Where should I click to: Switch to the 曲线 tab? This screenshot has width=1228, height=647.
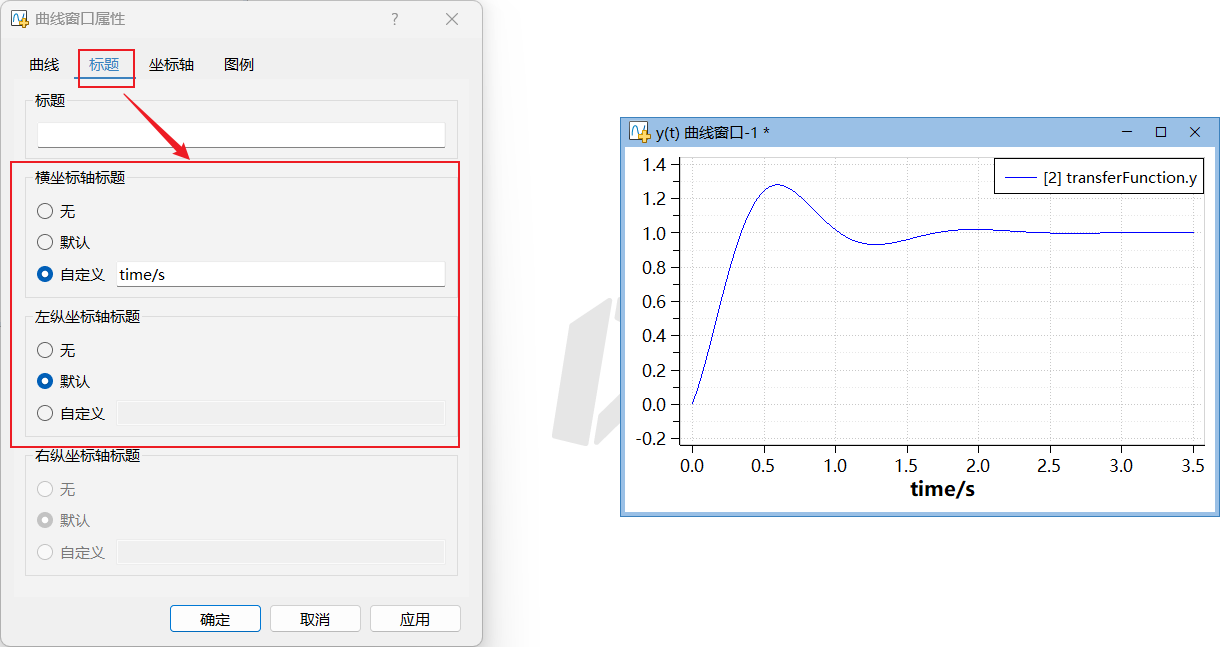coord(44,65)
